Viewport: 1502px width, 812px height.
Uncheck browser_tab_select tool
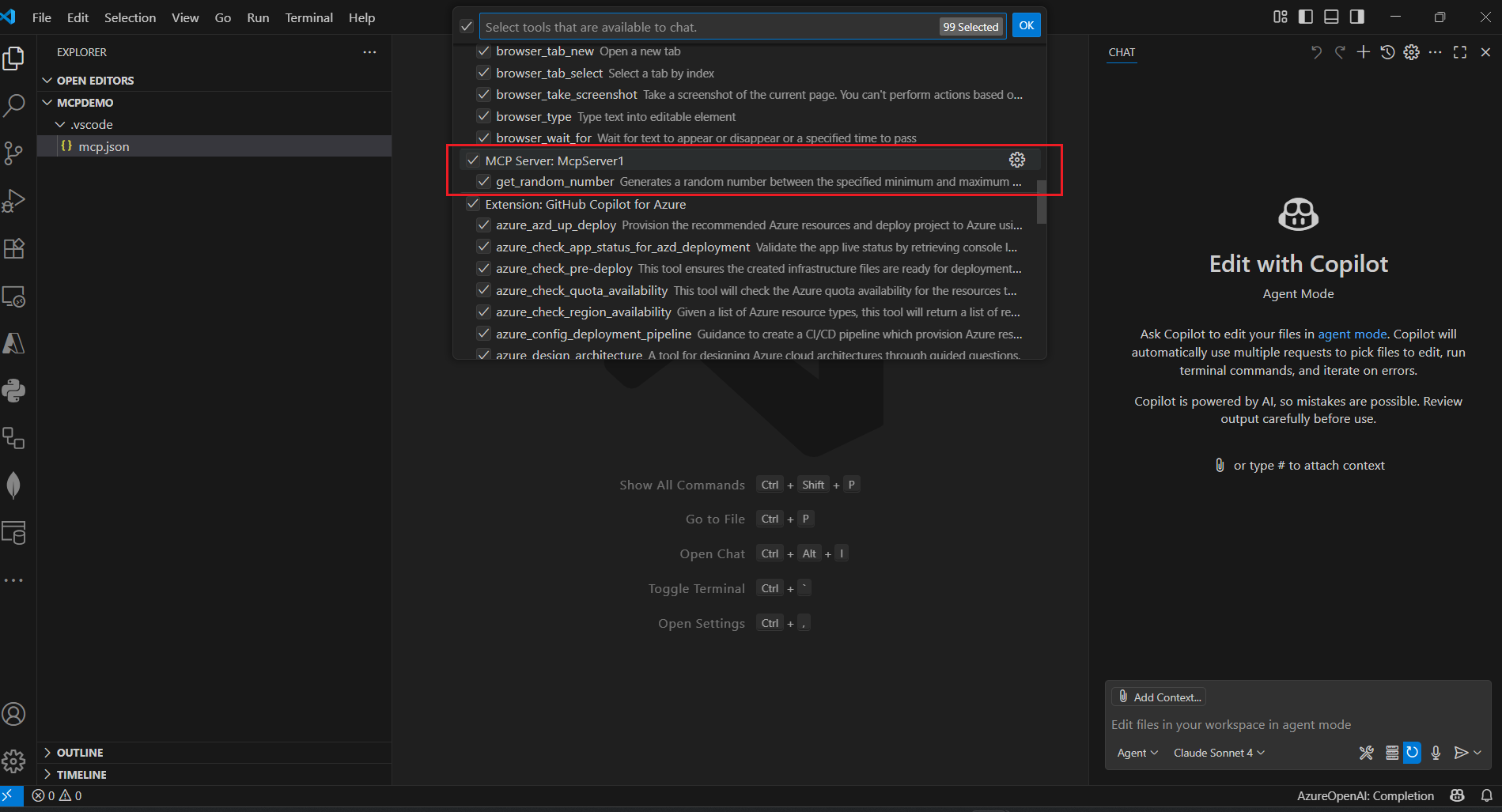click(483, 73)
